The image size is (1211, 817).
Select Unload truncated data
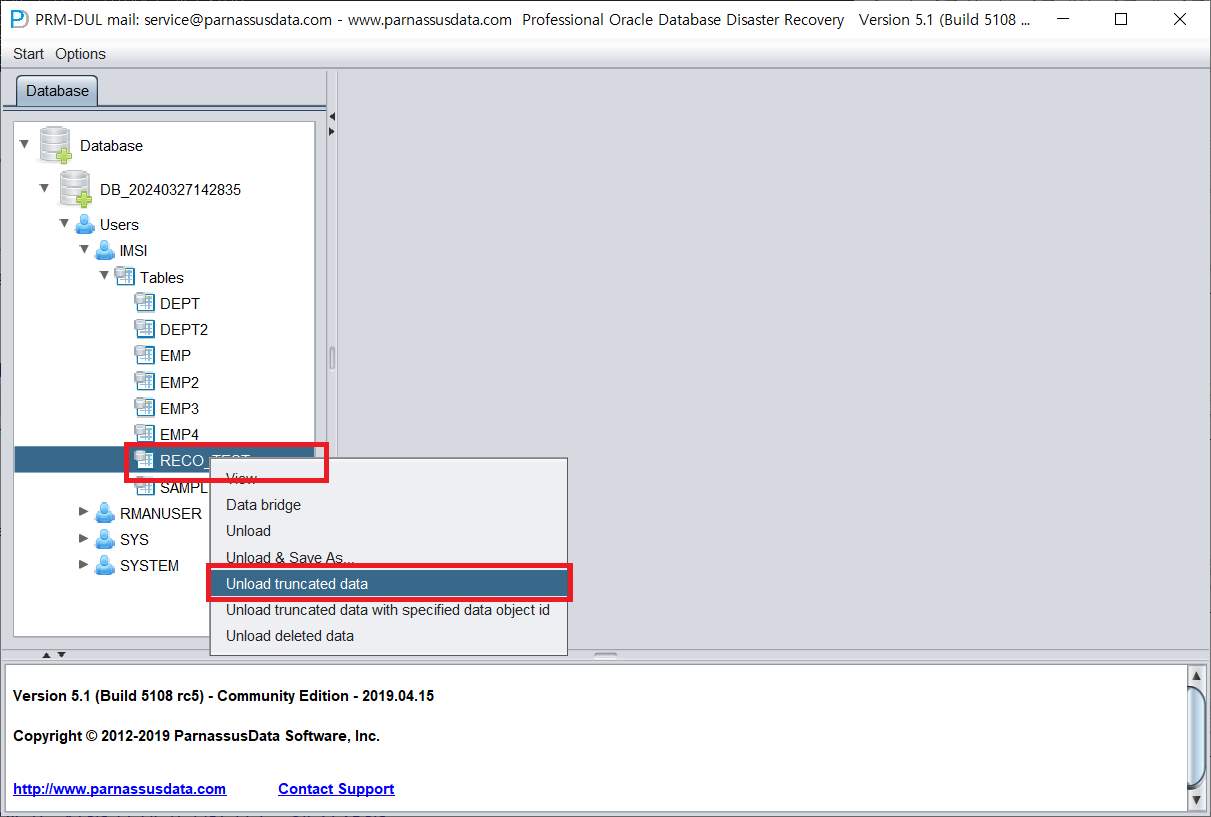(x=388, y=584)
